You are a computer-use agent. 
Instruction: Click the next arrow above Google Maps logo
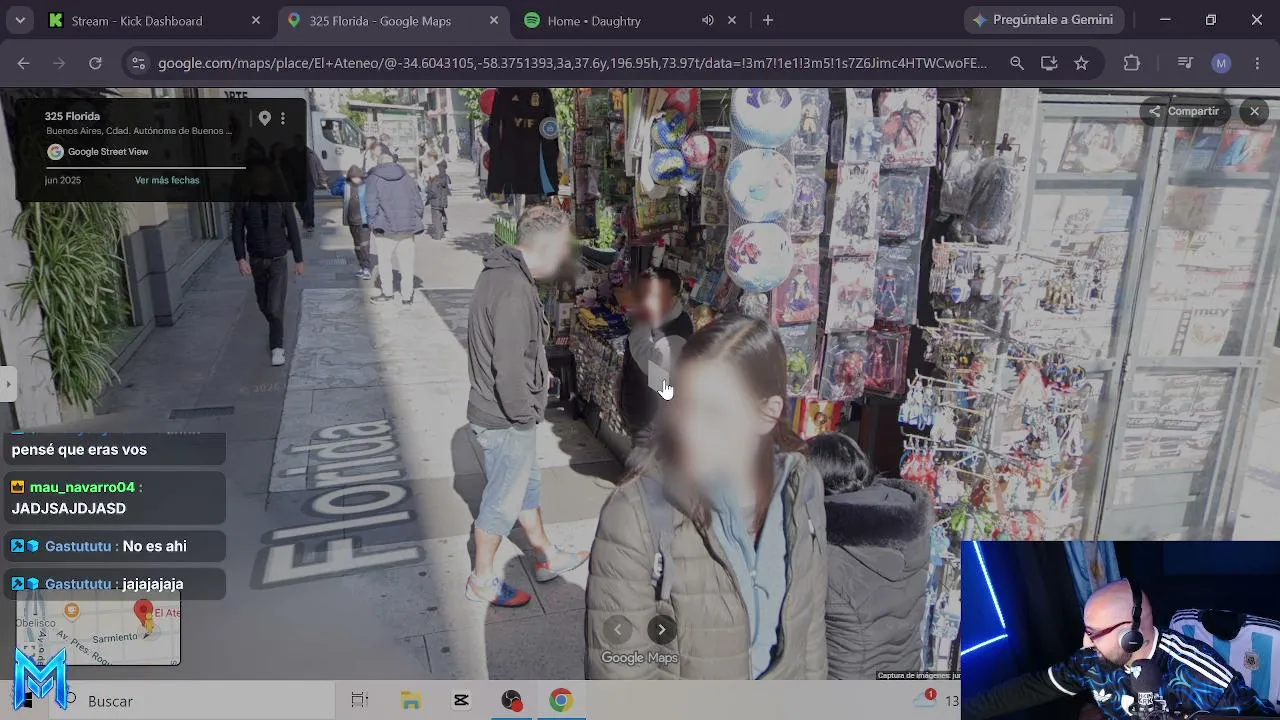click(661, 629)
